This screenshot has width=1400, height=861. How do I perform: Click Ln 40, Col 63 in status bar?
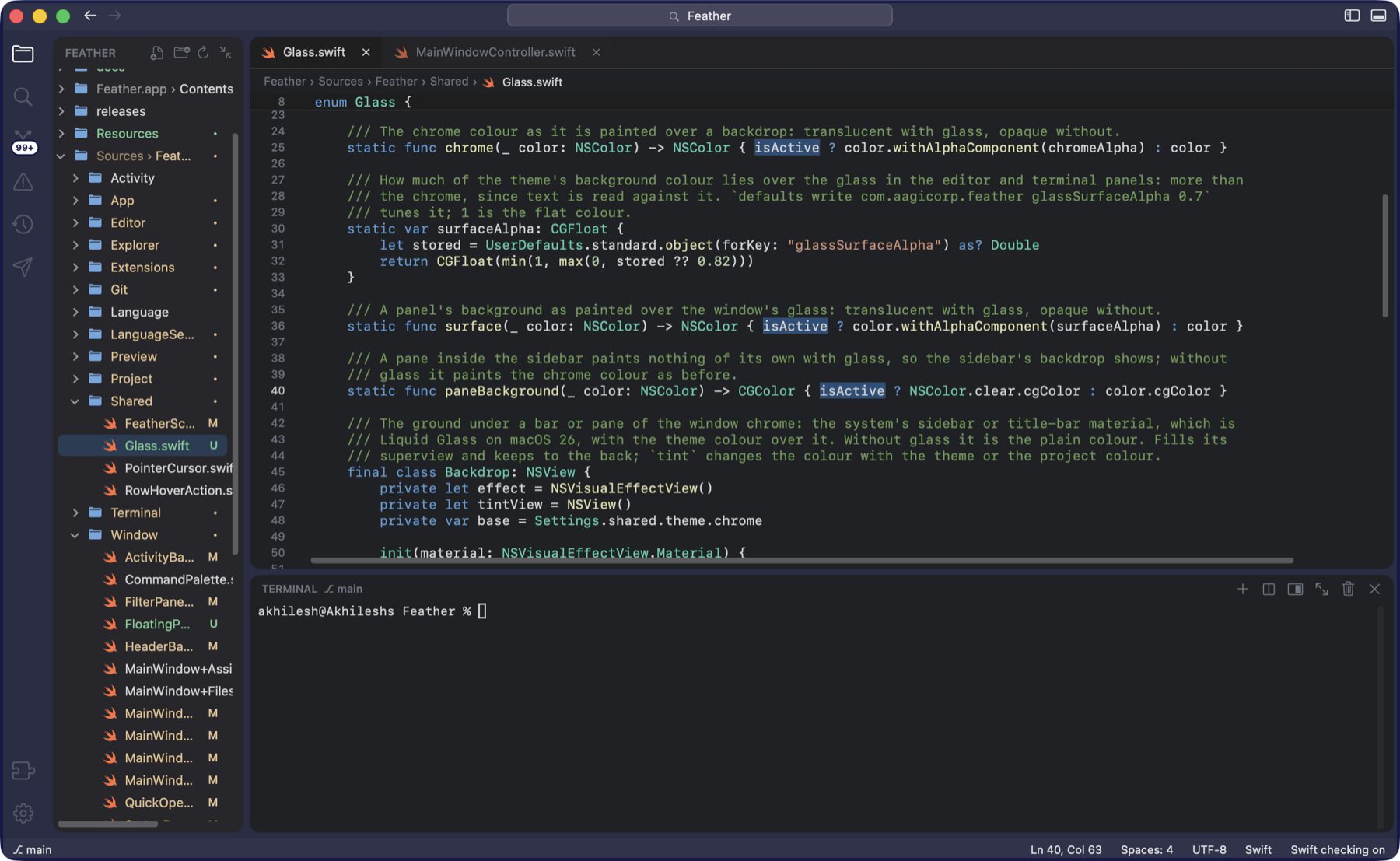point(1066,849)
